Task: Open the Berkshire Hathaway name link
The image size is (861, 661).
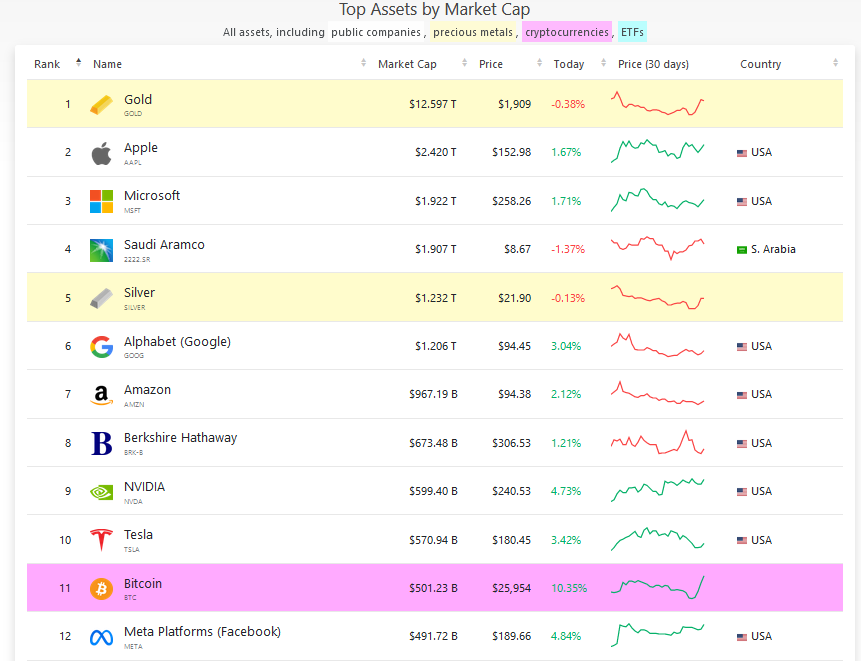Action: pyautogui.click(x=180, y=438)
